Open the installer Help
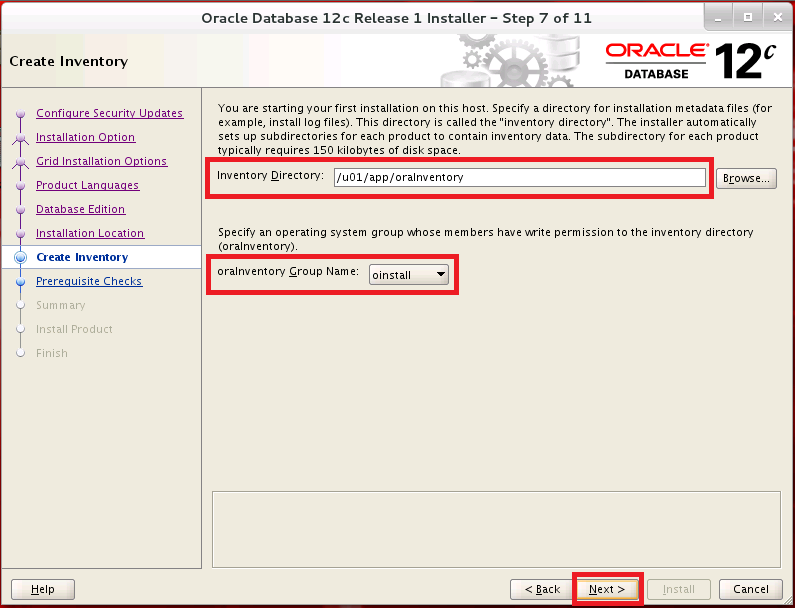The height and width of the screenshot is (608, 796). click(x=43, y=589)
